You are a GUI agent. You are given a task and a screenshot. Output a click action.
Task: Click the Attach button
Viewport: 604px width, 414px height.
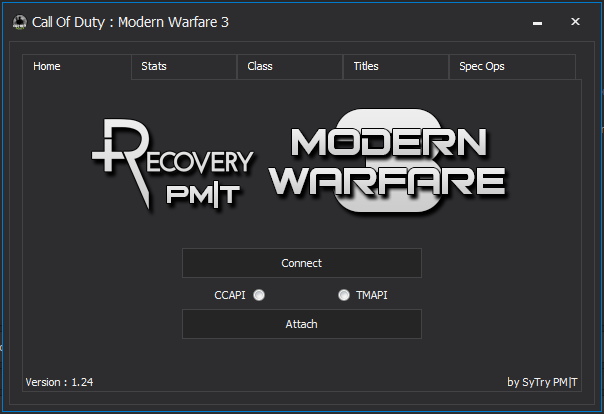[302, 324]
